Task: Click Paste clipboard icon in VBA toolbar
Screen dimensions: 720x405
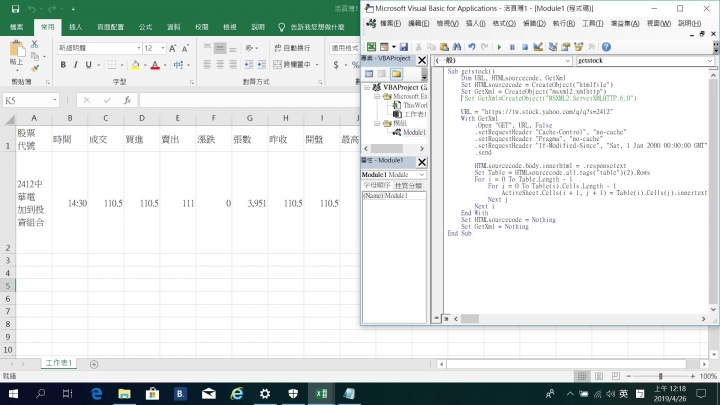Action: 444,47
